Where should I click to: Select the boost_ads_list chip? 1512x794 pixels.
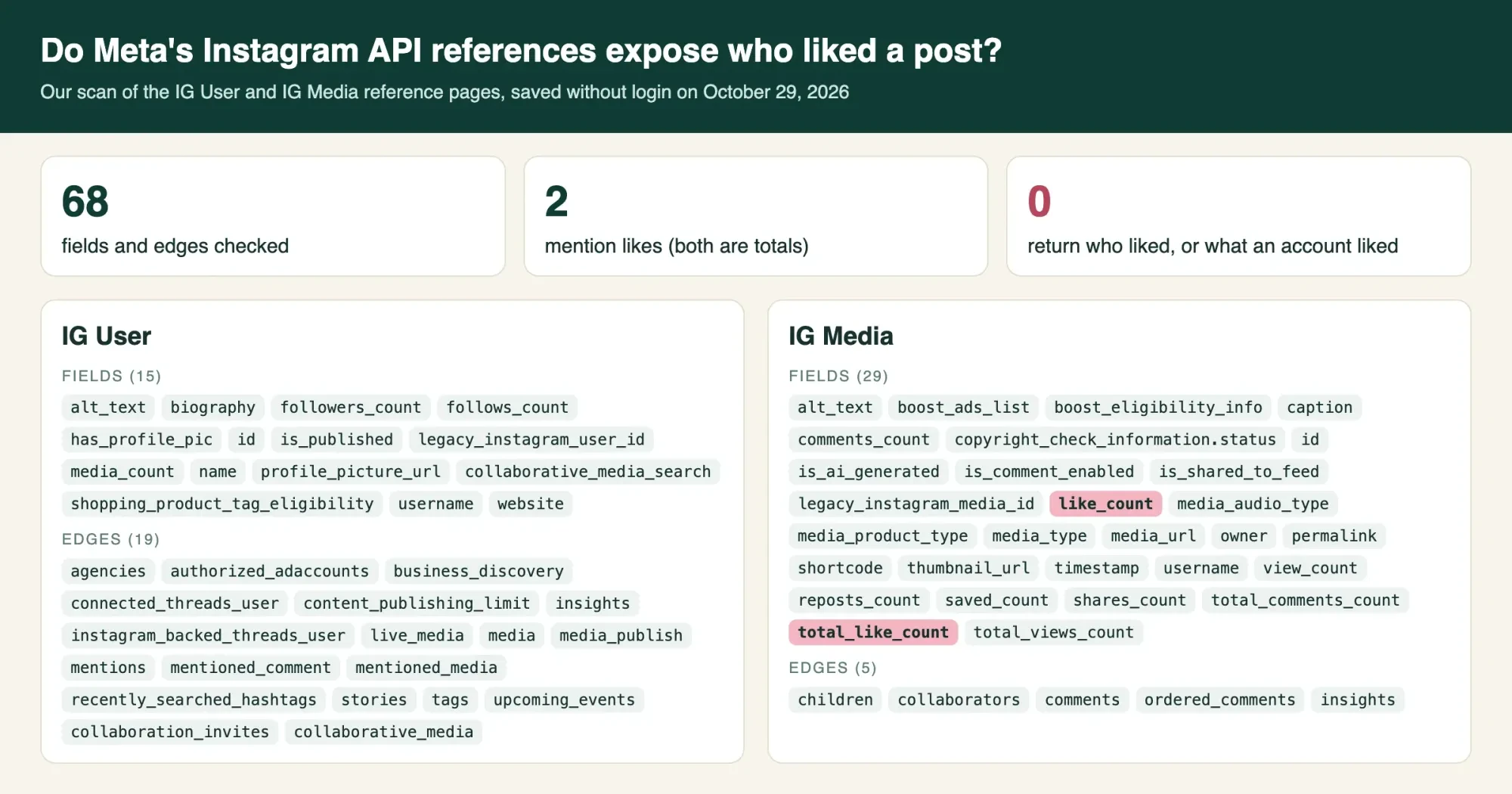click(x=963, y=408)
